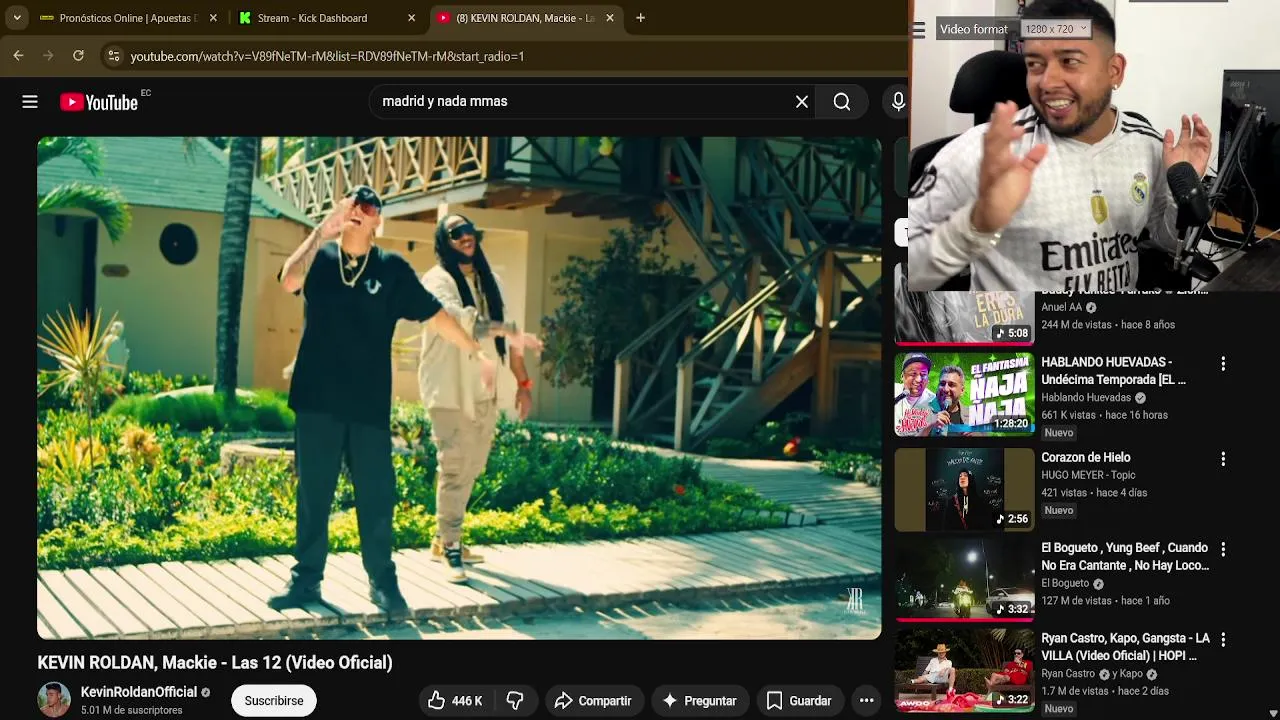The height and width of the screenshot is (720, 1280).
Task: Select the El Bogueto channel name
Action: (x=1065, y=583)
